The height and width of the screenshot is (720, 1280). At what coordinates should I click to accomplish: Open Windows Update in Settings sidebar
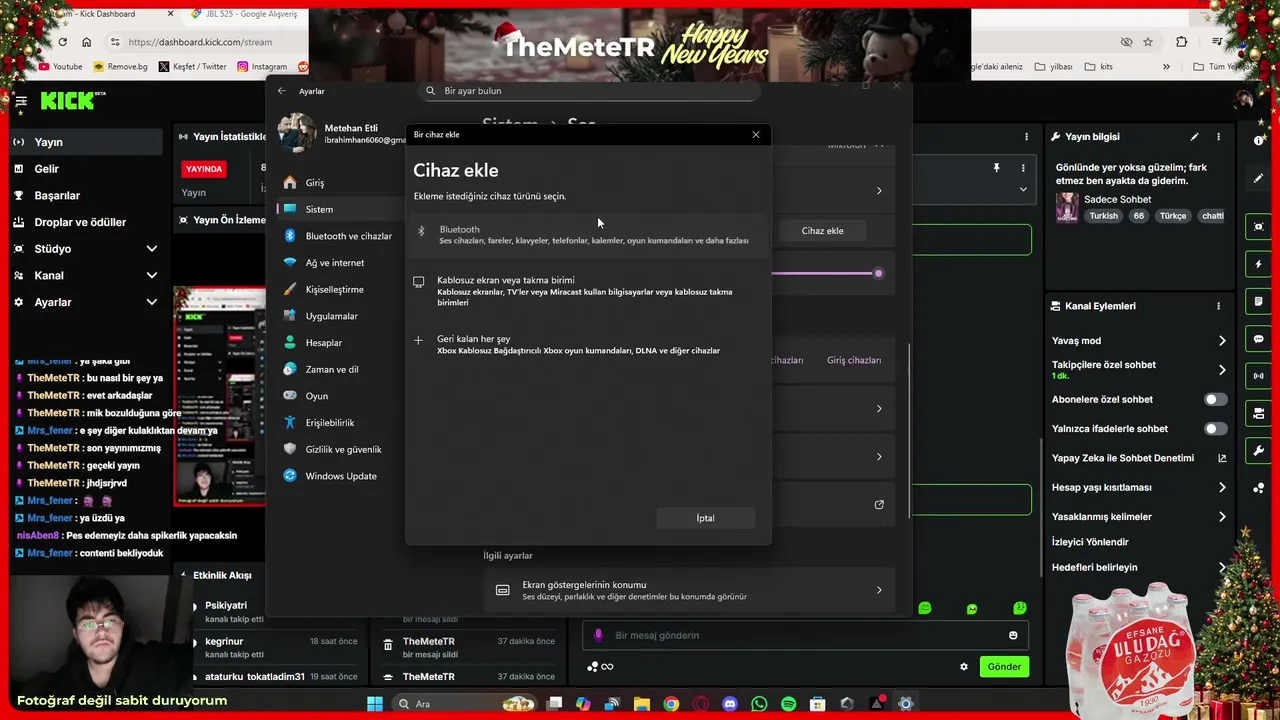[340, 476]
